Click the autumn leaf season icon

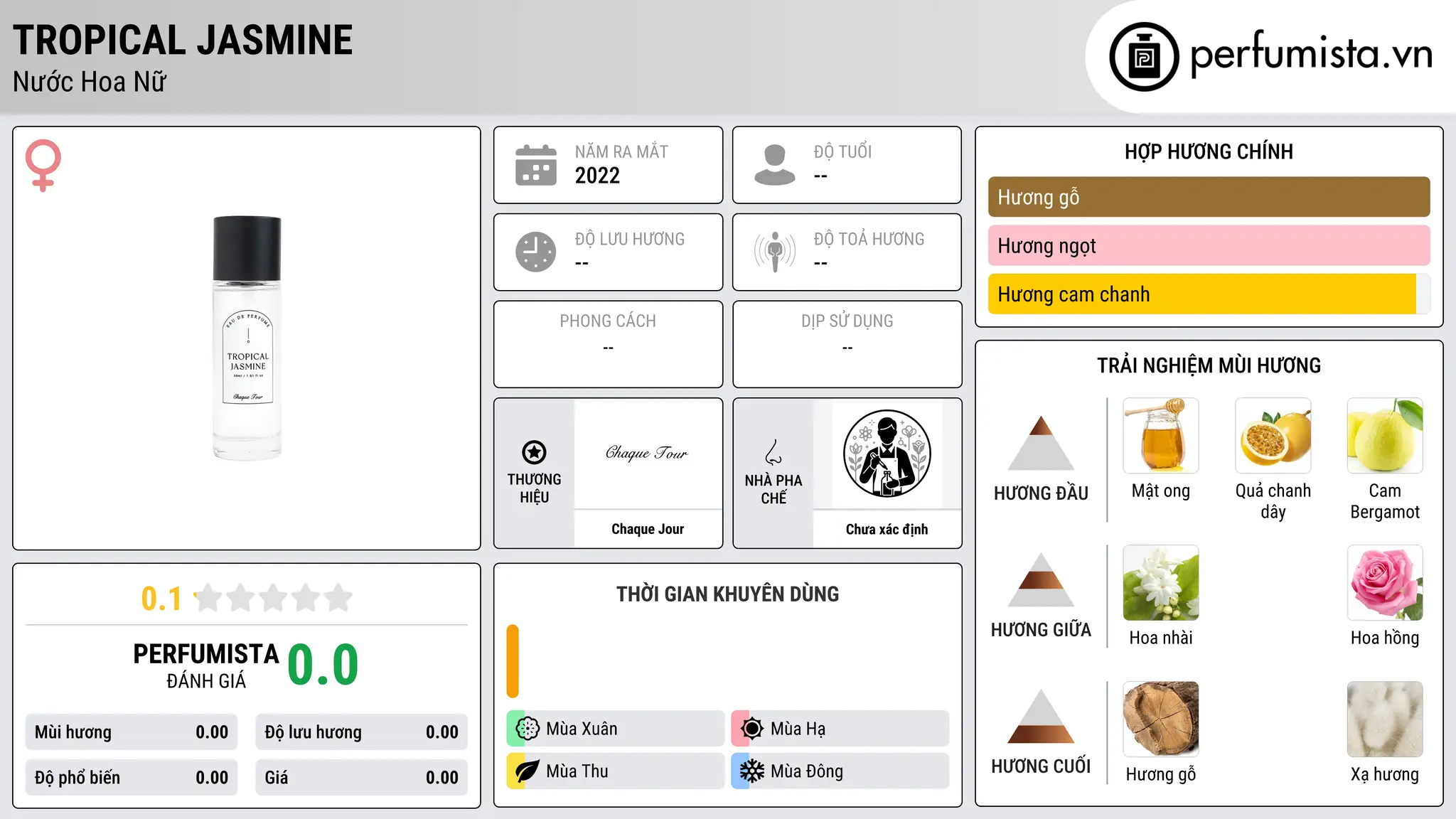(x=528, y=771)
